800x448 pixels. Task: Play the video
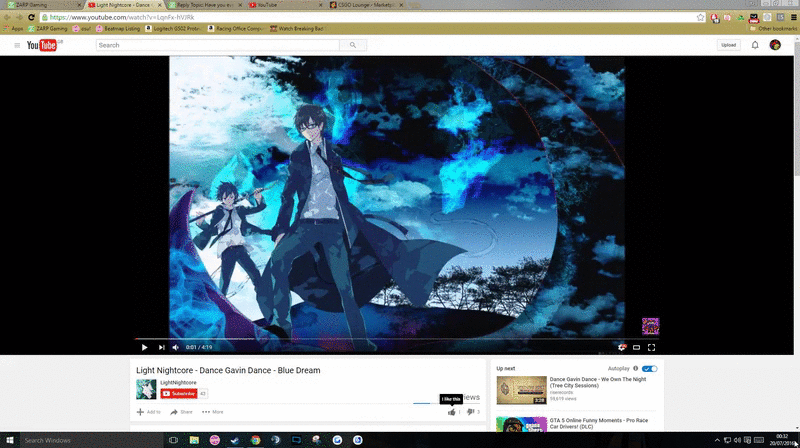144,347
